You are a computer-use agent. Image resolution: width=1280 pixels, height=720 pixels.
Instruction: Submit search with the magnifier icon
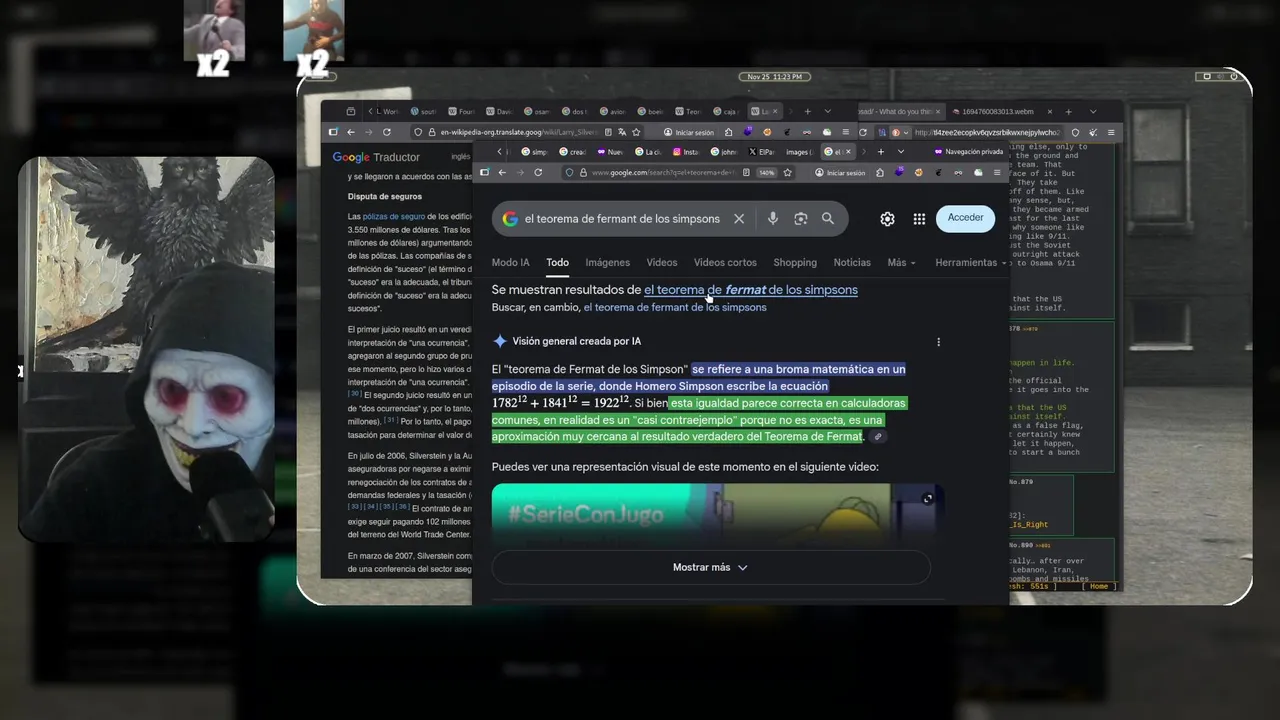tap(828, 219)
